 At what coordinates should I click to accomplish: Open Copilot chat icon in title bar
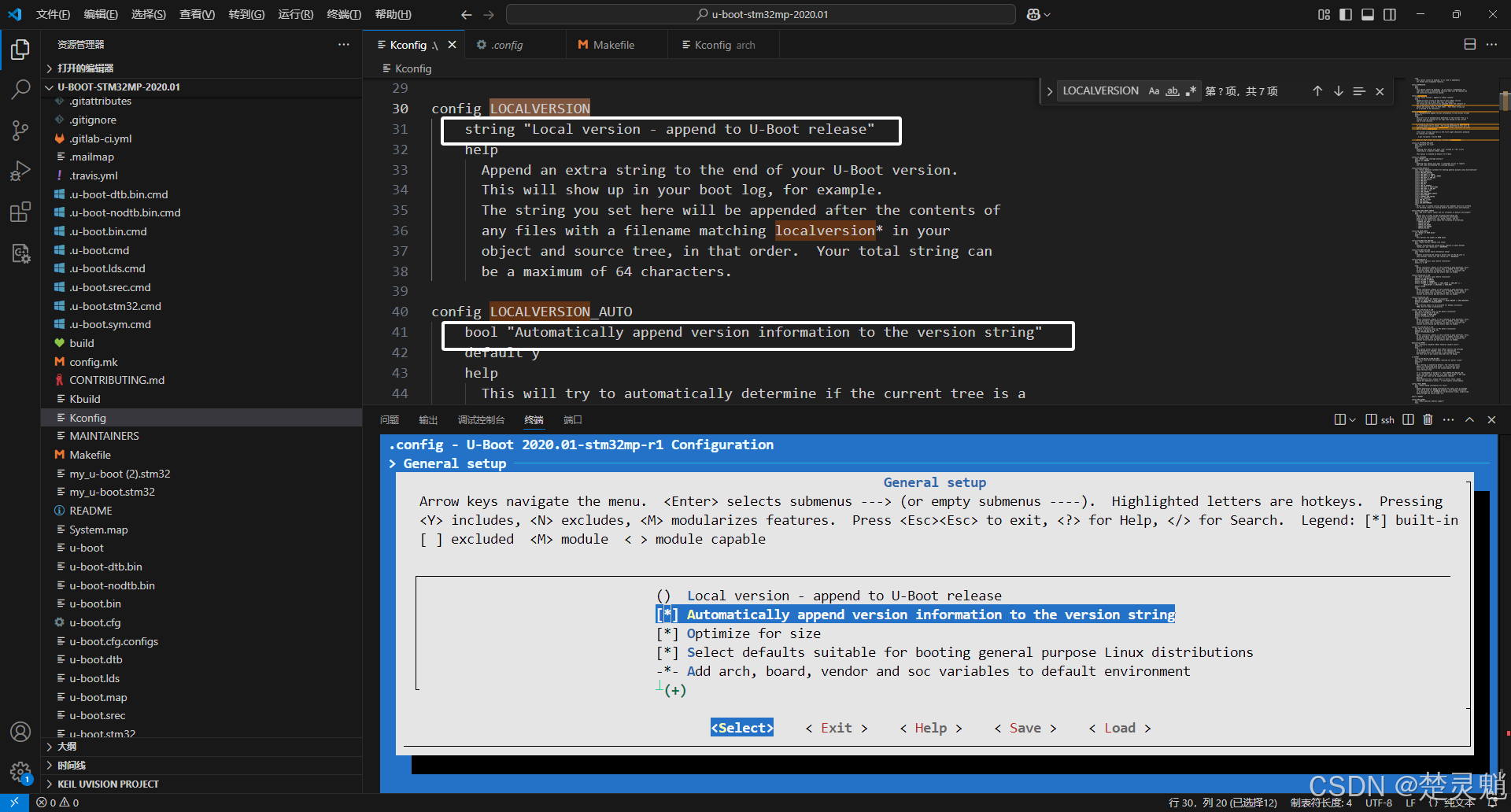[1034, 14]
